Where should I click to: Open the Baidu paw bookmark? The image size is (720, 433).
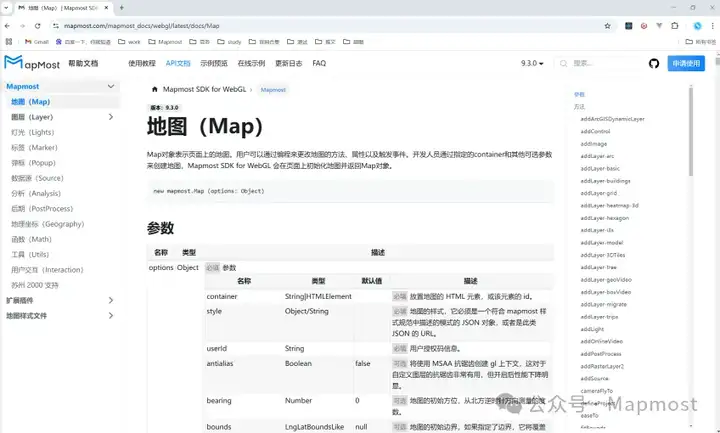(x=83, y=41)
